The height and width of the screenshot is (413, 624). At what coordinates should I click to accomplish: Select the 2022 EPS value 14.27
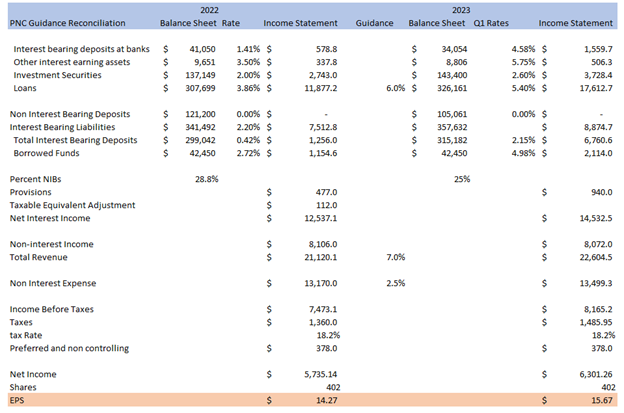pos(321,400)
